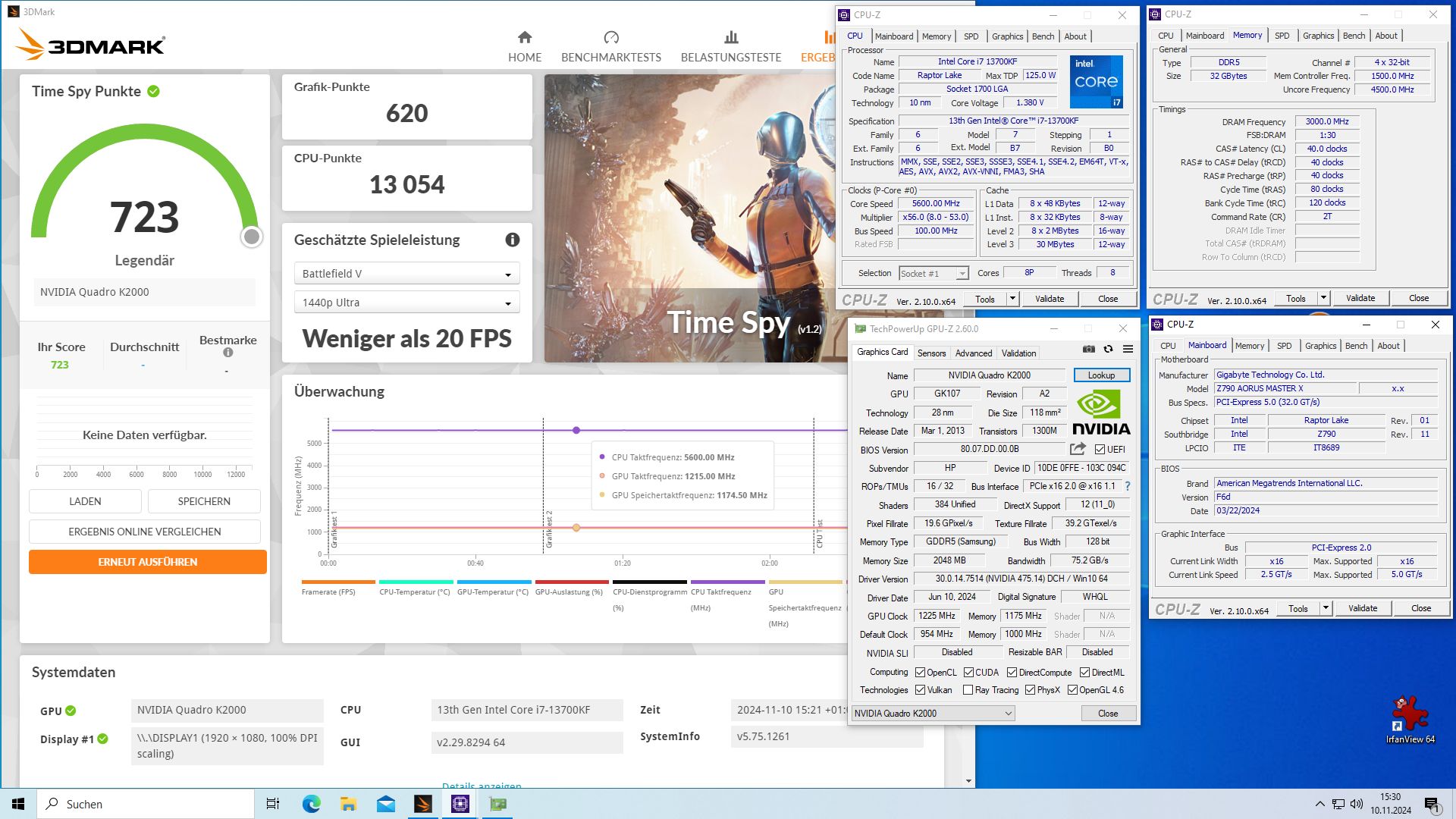1456x819 pixels.
Task: Switch to Mainboard tab in CPU-Z CPU window
Action: [x=893, y=36]
